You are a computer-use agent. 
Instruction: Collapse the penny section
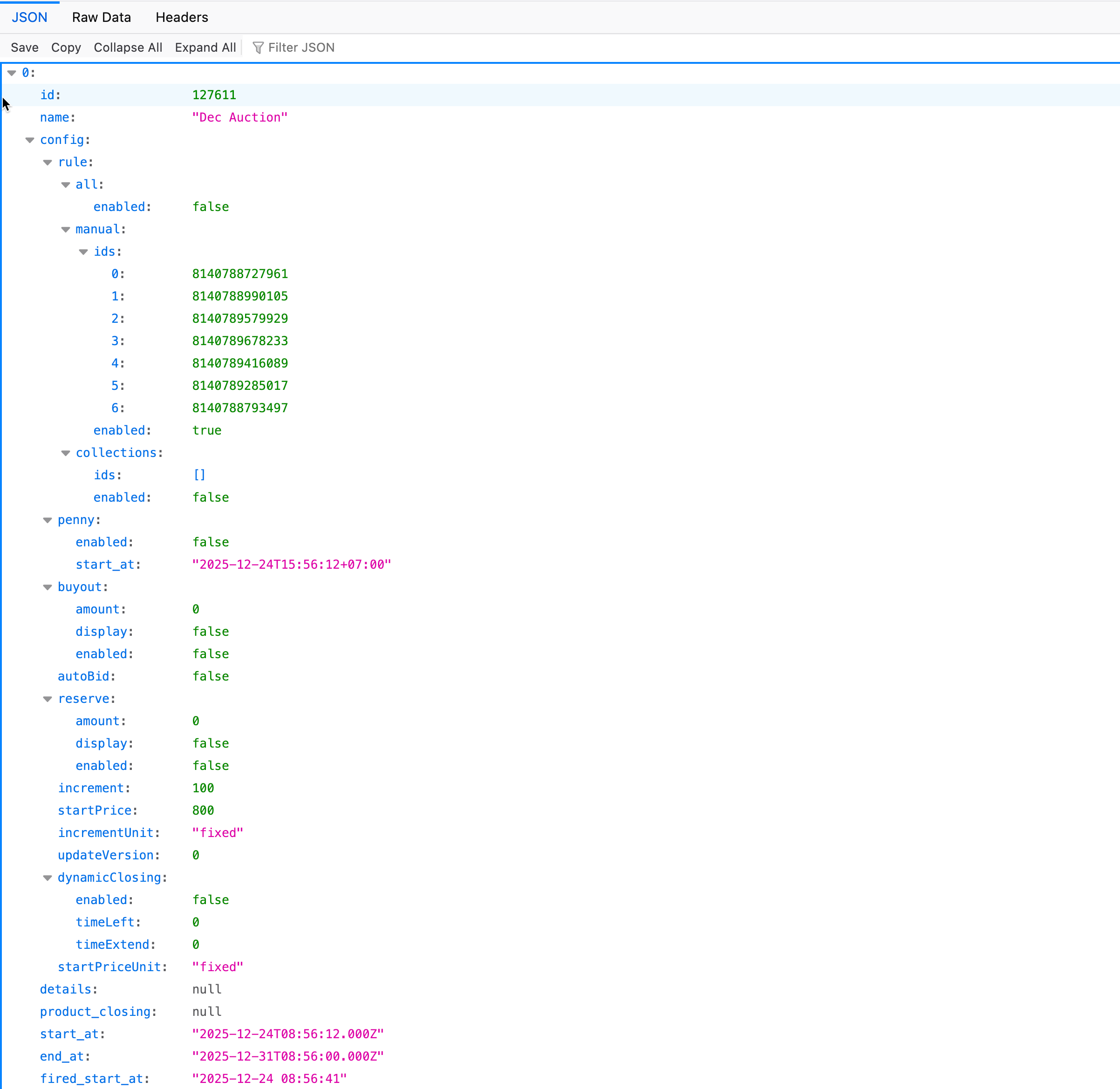coord(48,520)
